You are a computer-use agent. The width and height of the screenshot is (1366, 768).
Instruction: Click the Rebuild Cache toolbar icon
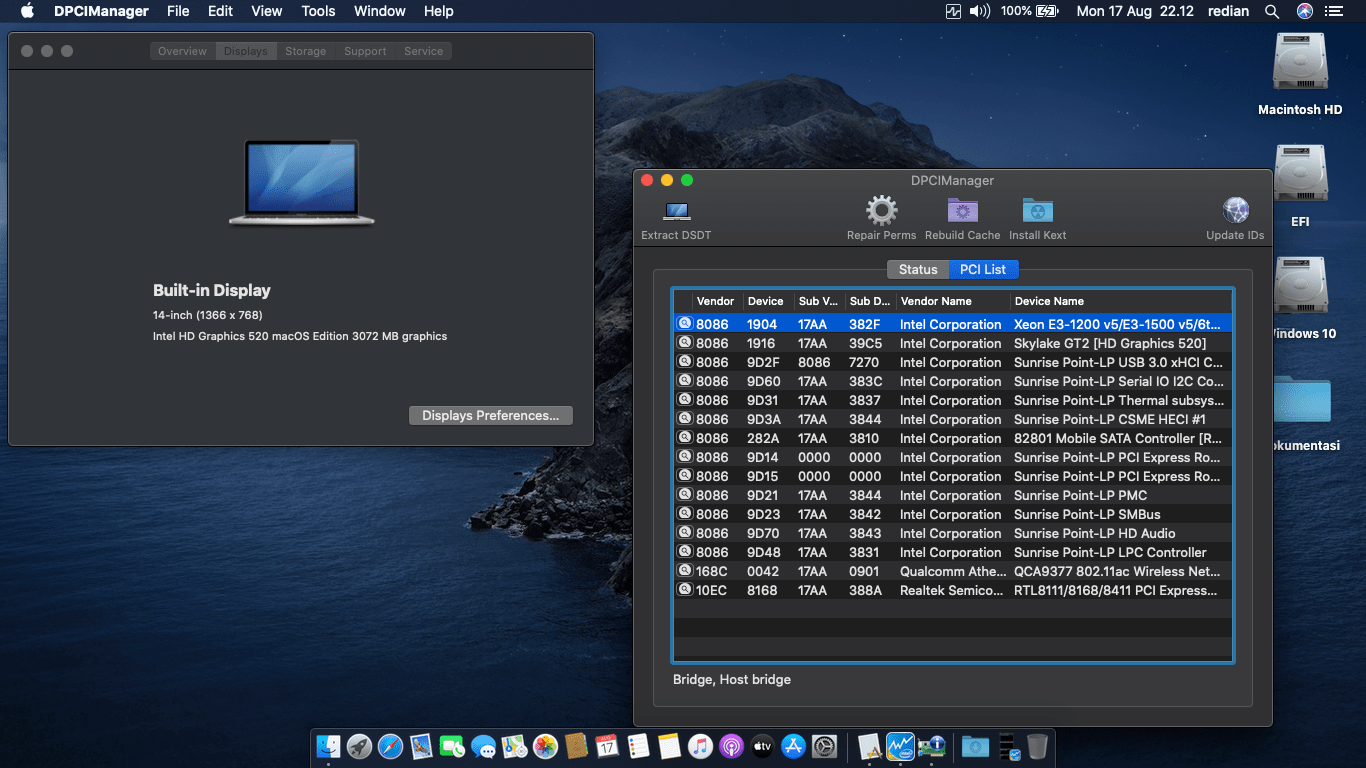tap(962, 211)
